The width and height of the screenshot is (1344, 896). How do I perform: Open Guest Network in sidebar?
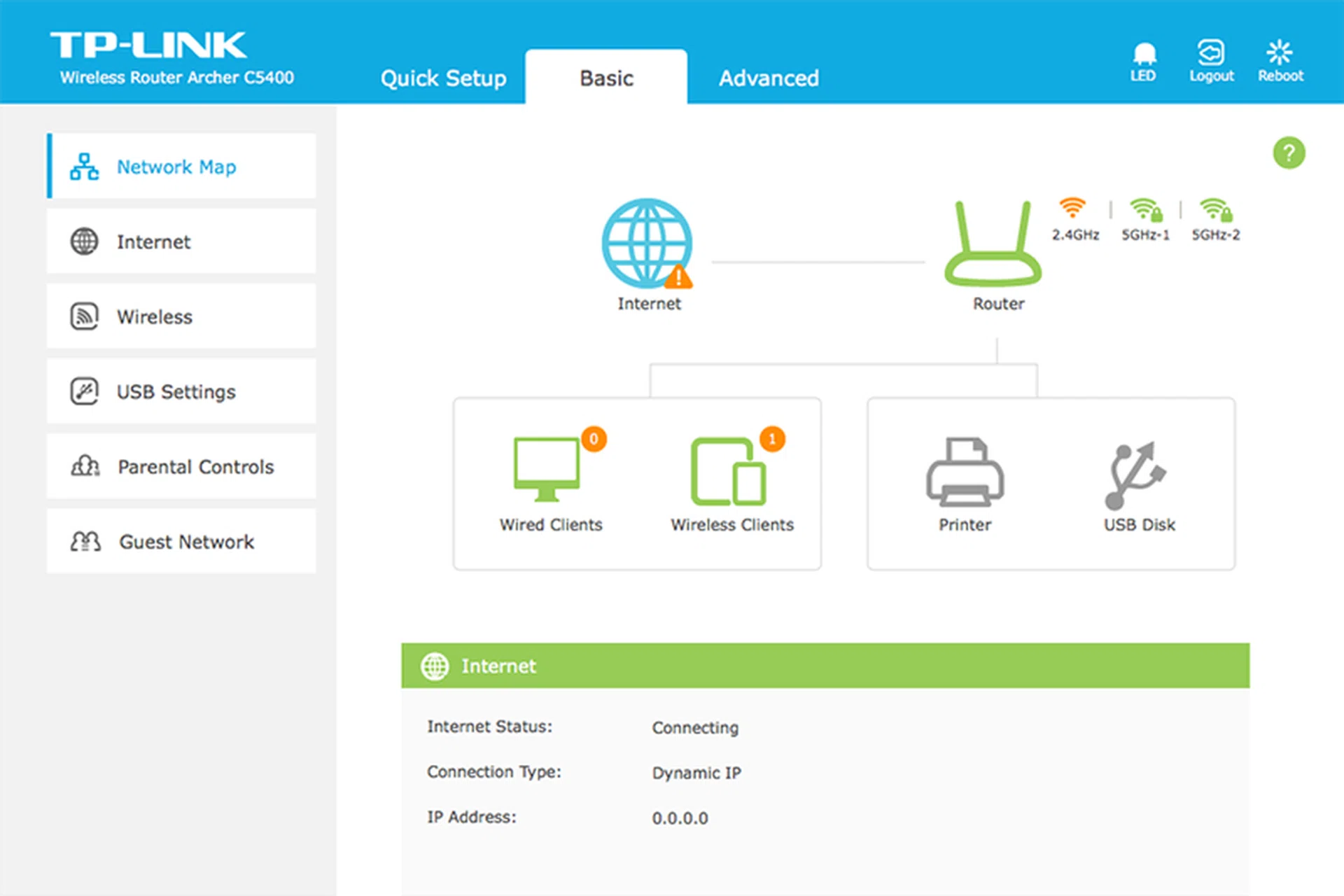(x=181, y=541)
